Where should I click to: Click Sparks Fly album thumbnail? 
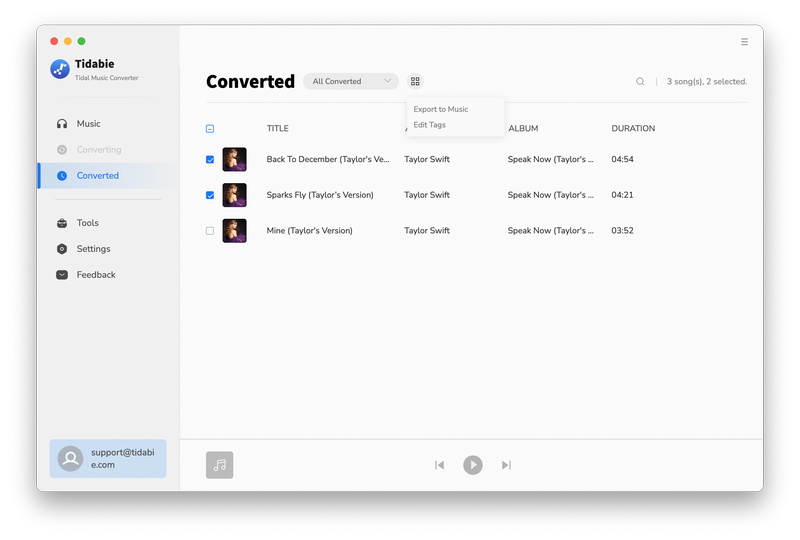(235, 195)
